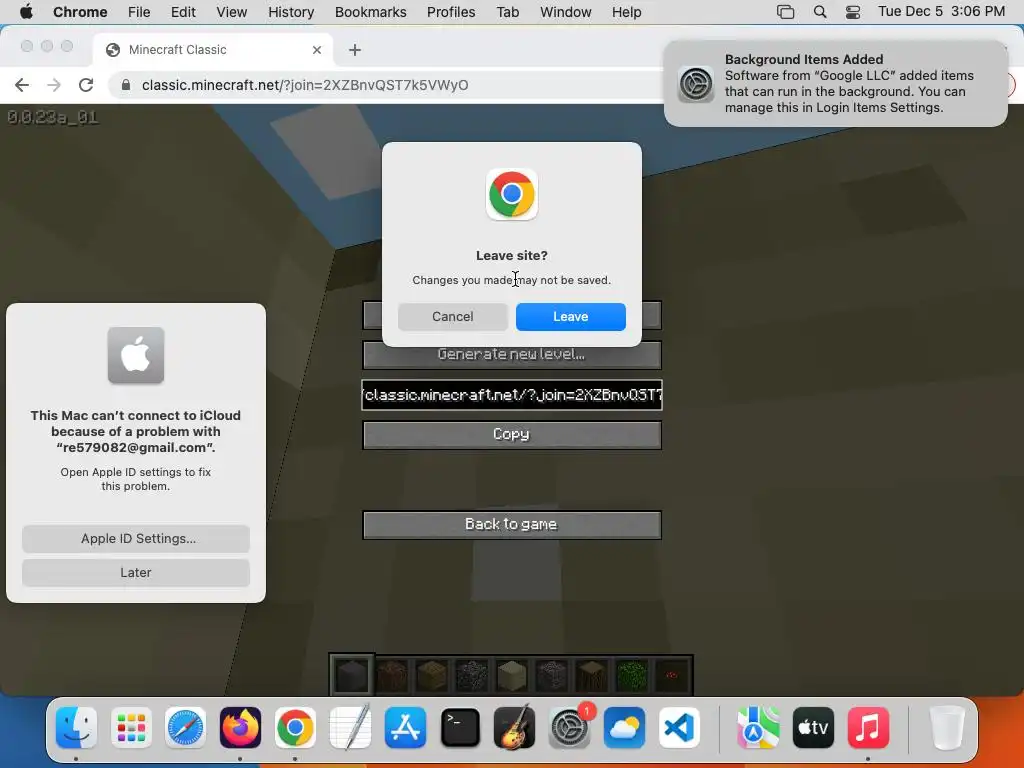
Task: Launch Terminal from the dock
Action: tap(460, 728)
